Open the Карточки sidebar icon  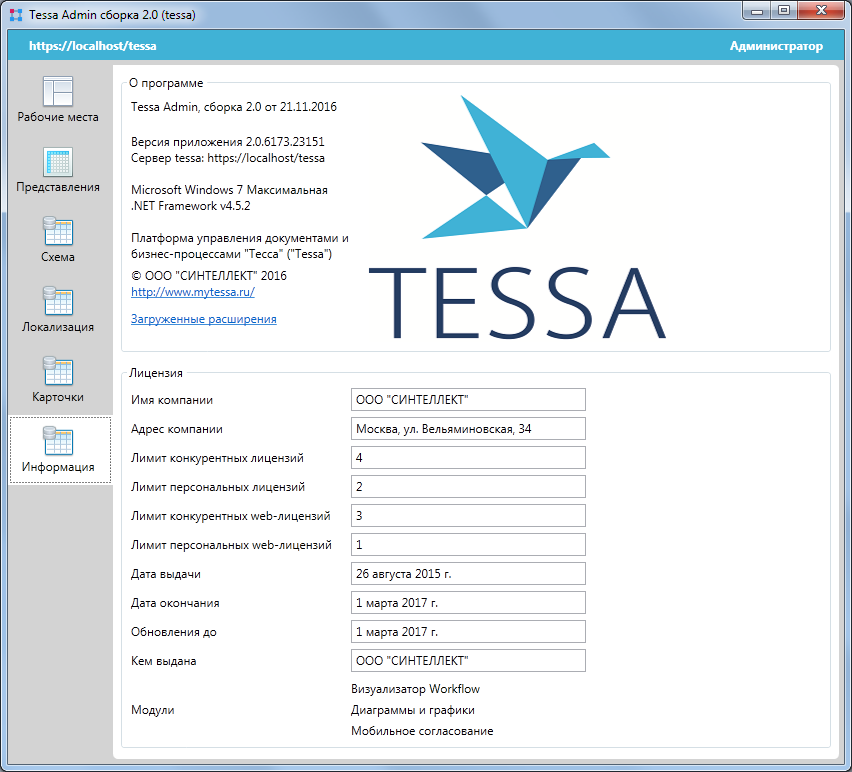tap(58, 373)
